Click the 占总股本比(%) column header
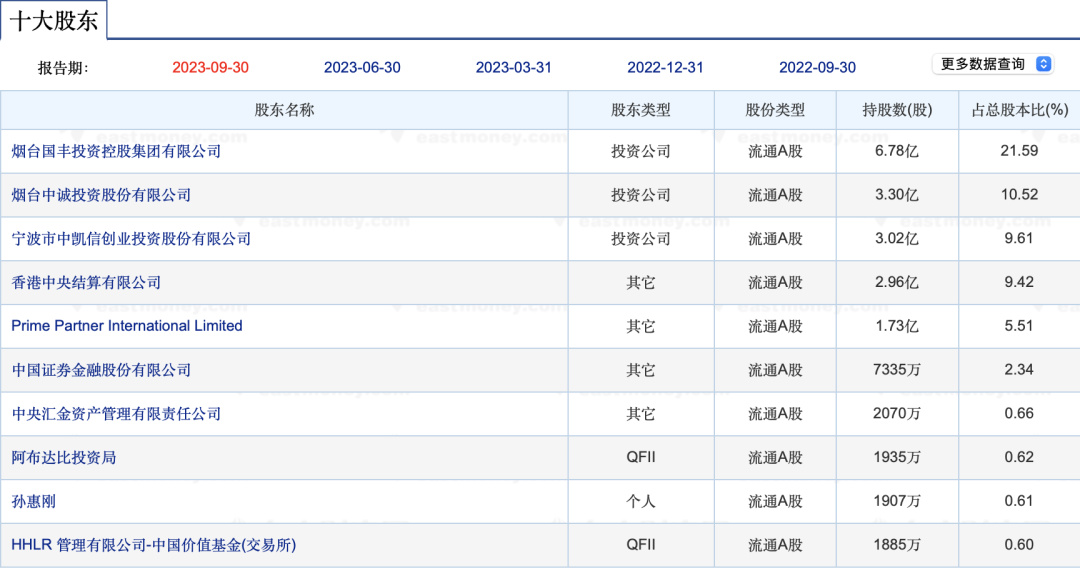Viewport: 1080px width, 569px height. coord(1019,110)
